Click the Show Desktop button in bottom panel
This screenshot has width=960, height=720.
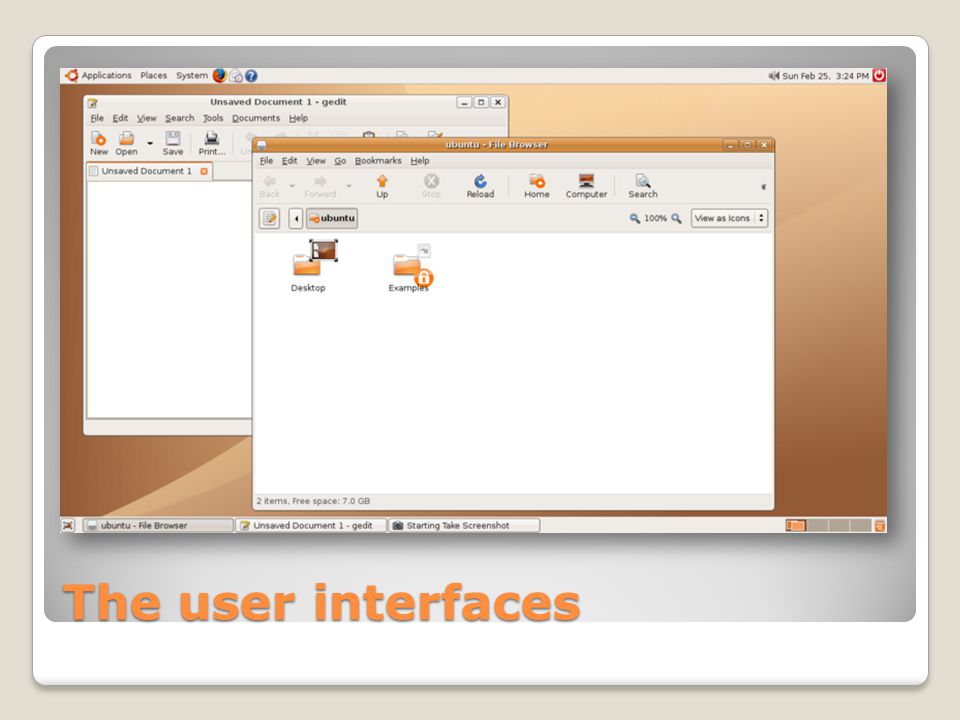pos(68,525)
